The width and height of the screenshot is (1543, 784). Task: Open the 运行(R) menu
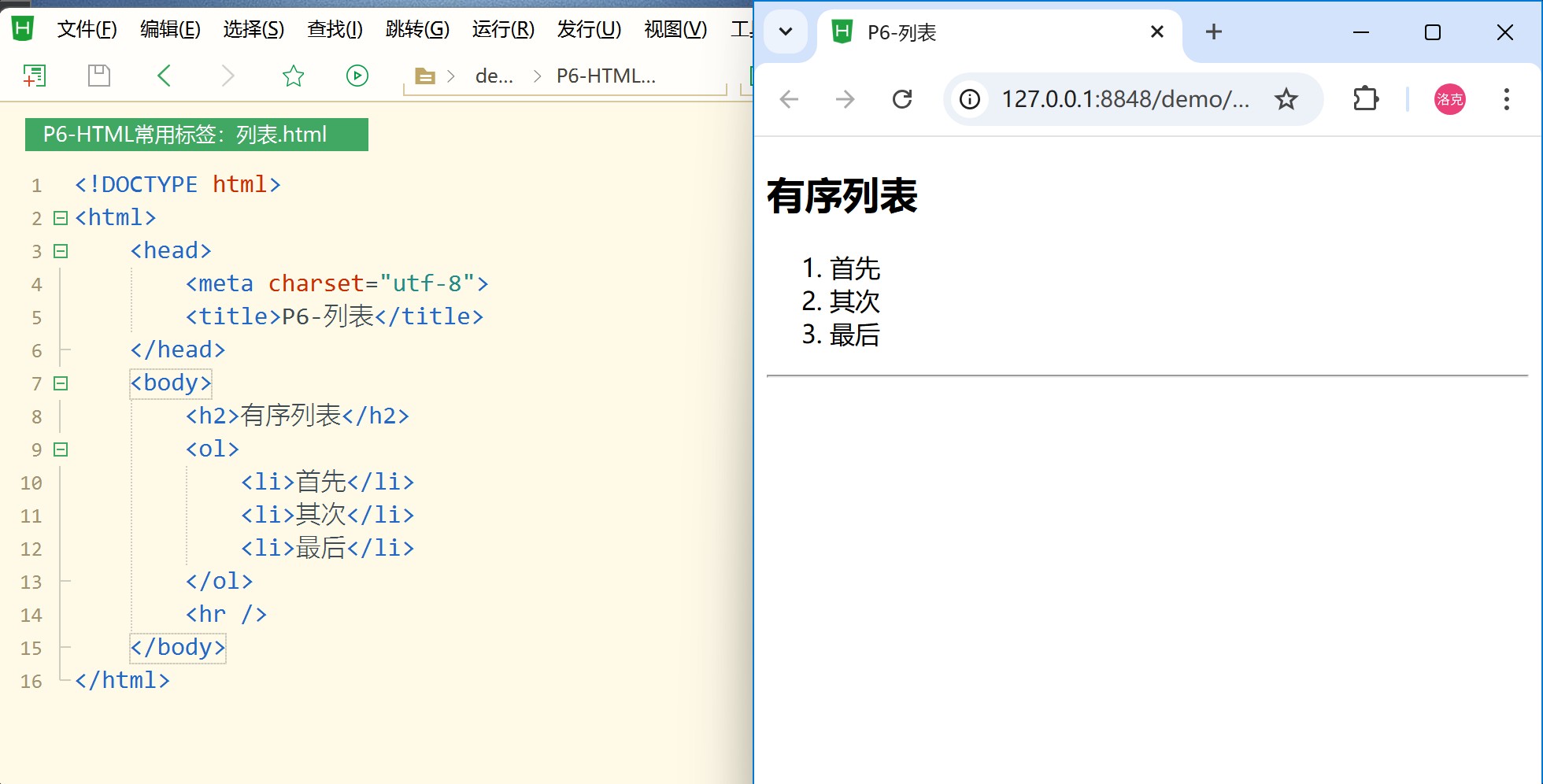pyautogui.click(x=503, y=30)
